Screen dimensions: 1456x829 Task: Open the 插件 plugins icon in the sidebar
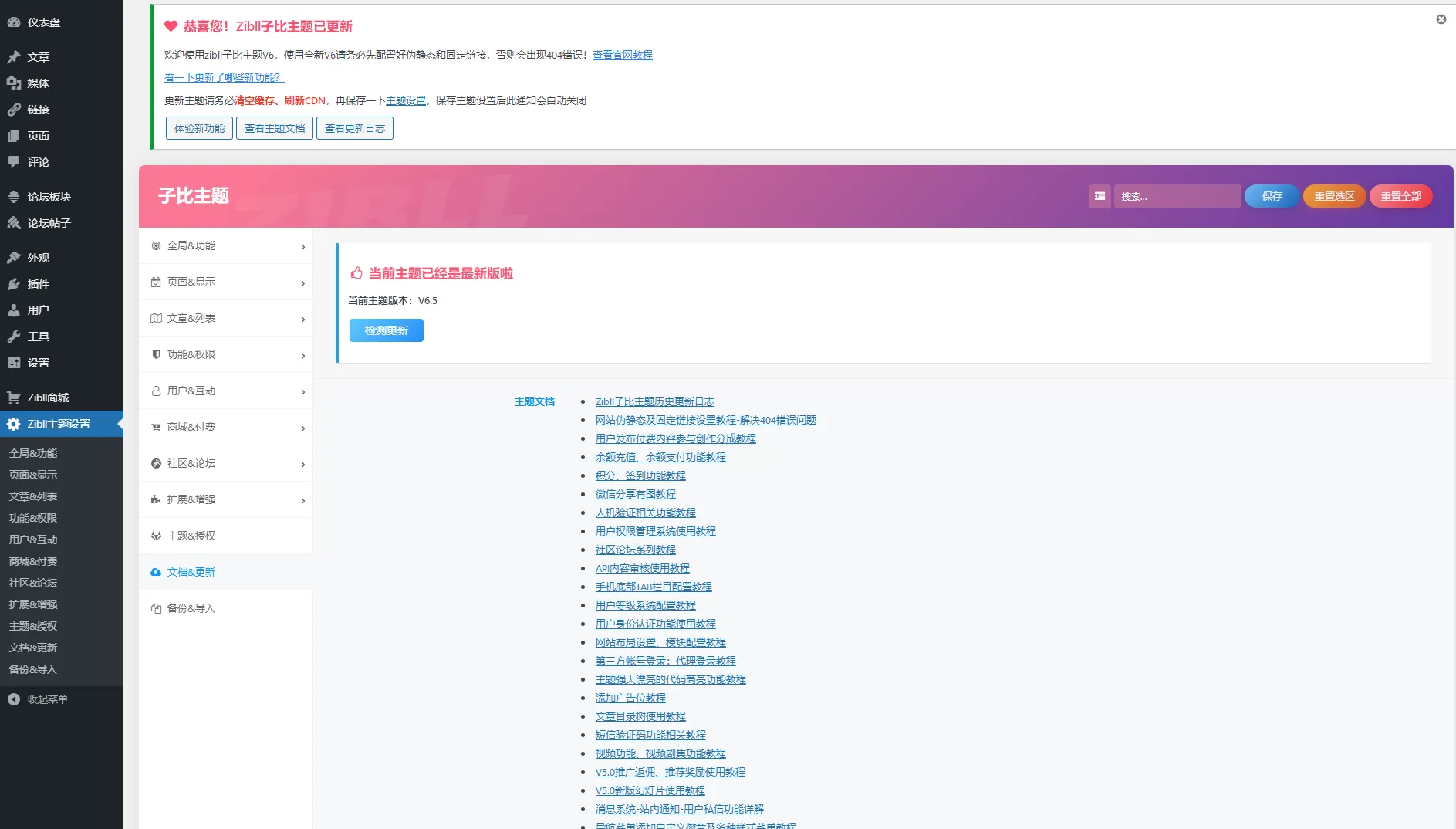(x=14, y=284)
